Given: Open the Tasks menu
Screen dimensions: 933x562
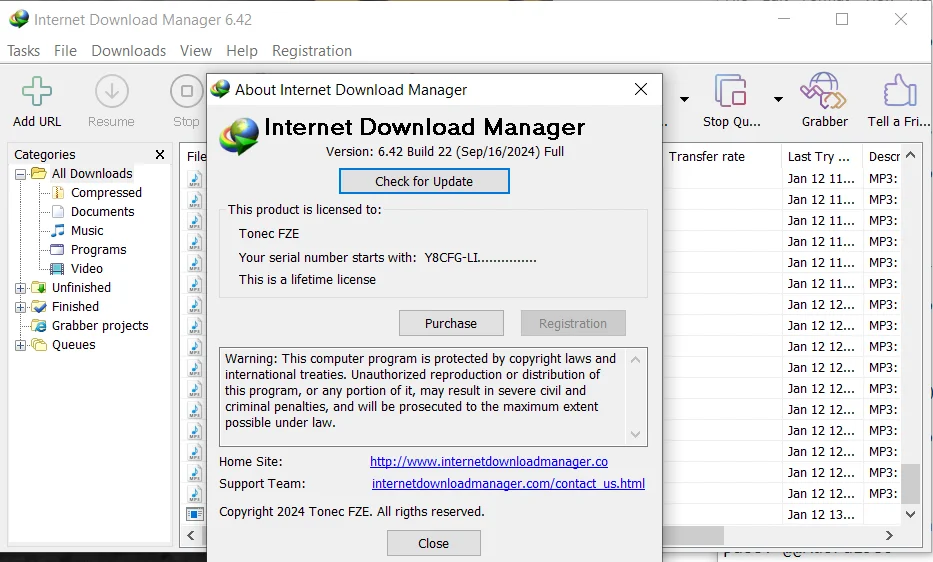Looking at the screenshot, I should click(x=23, y=51).
